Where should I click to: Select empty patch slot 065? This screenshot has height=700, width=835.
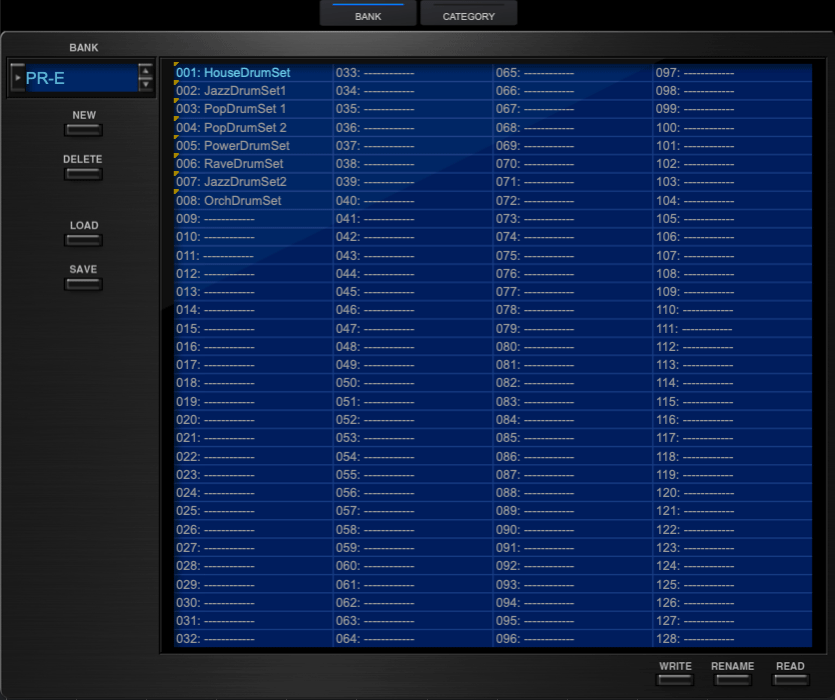pyautogui.click(x=573, y=72)
